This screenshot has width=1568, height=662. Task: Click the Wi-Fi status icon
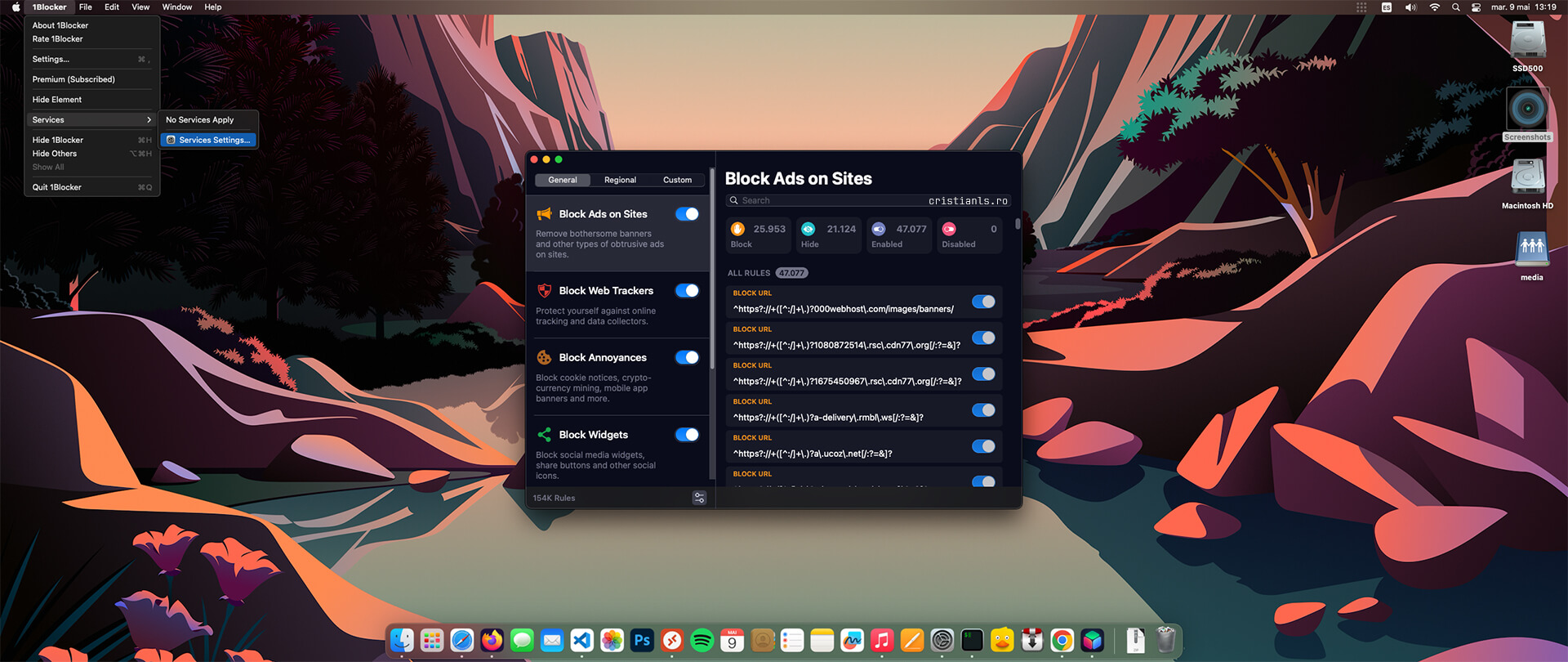coord(1434,7)
